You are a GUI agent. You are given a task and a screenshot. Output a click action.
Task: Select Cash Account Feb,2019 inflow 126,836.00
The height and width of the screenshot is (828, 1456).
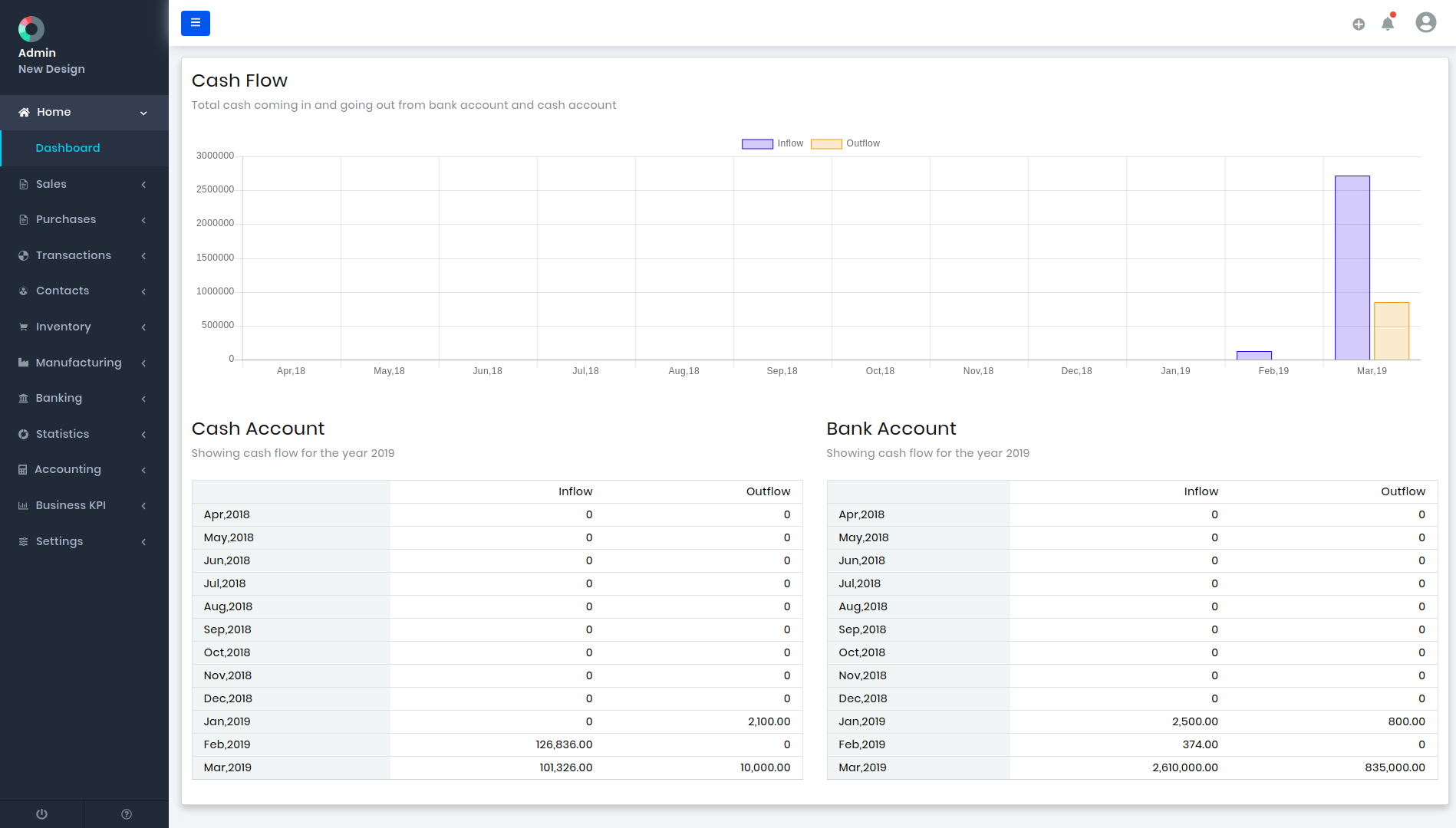pos(564,744)
